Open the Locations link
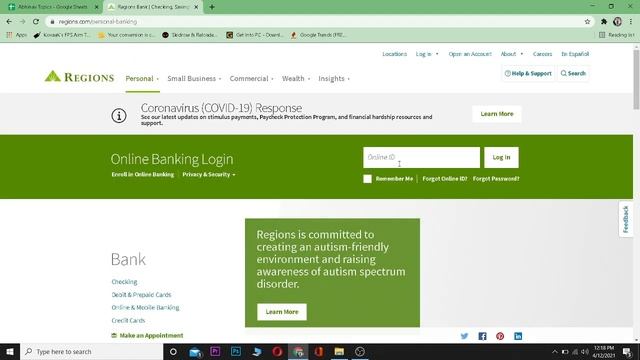 [394, 54]
